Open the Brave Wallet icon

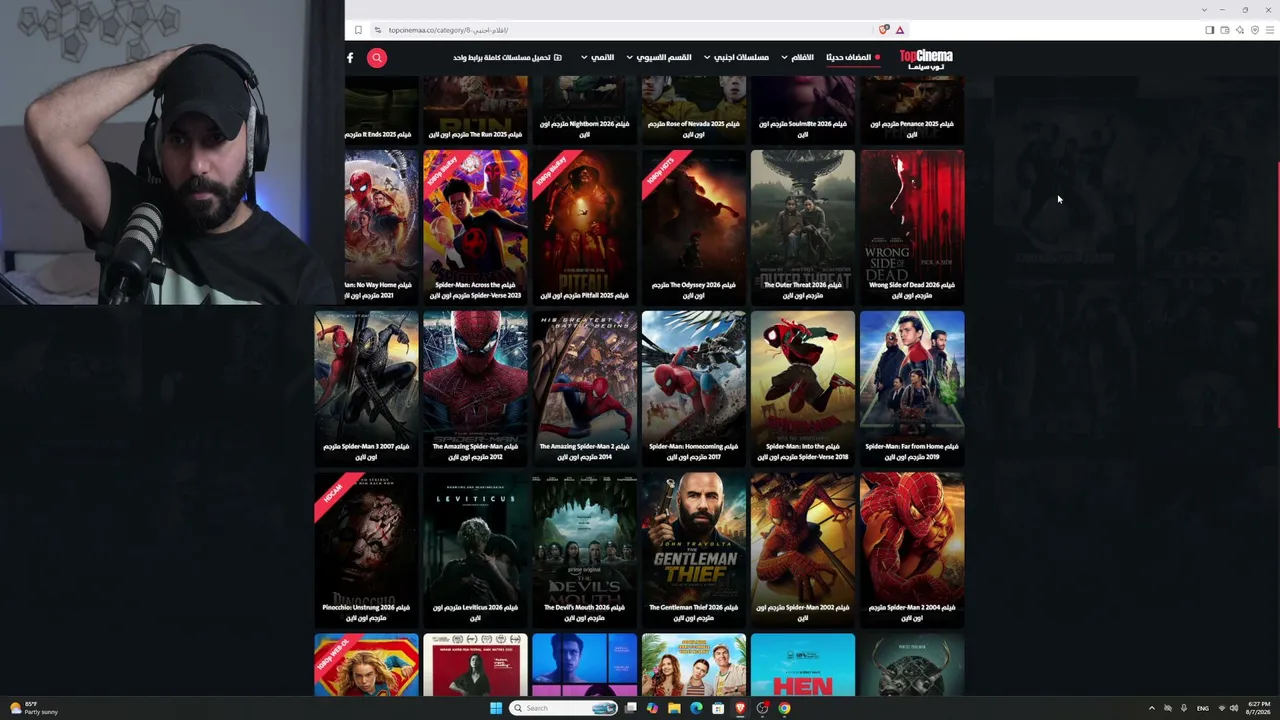click(1224, 30)
